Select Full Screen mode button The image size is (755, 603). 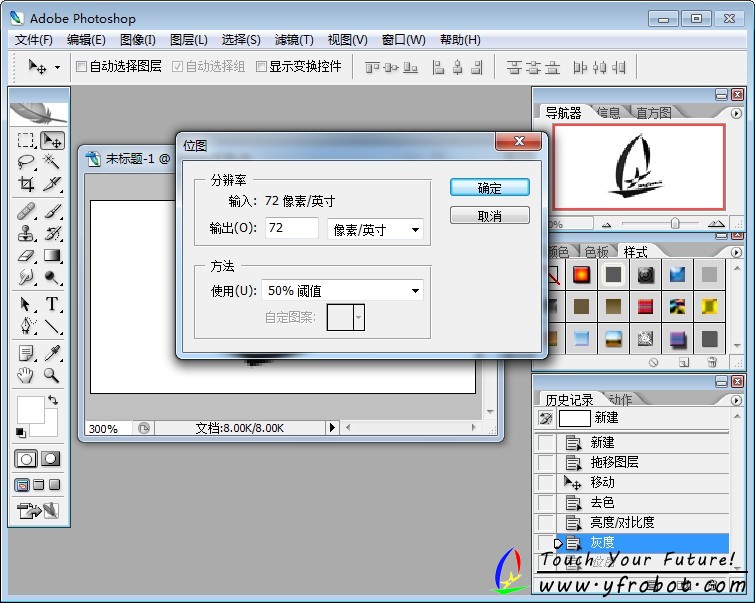(54, 485)
